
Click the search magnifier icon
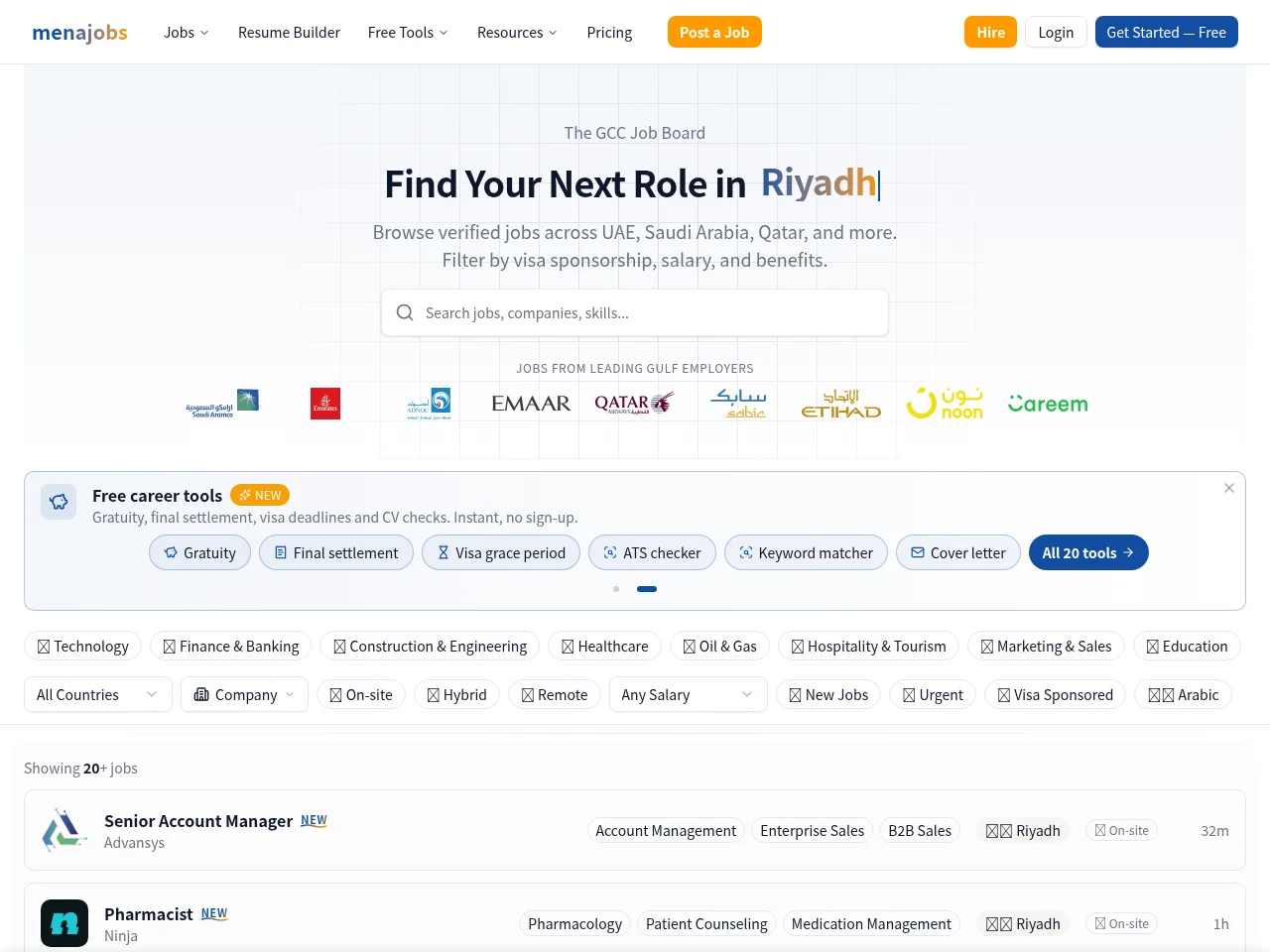(405, 313)
